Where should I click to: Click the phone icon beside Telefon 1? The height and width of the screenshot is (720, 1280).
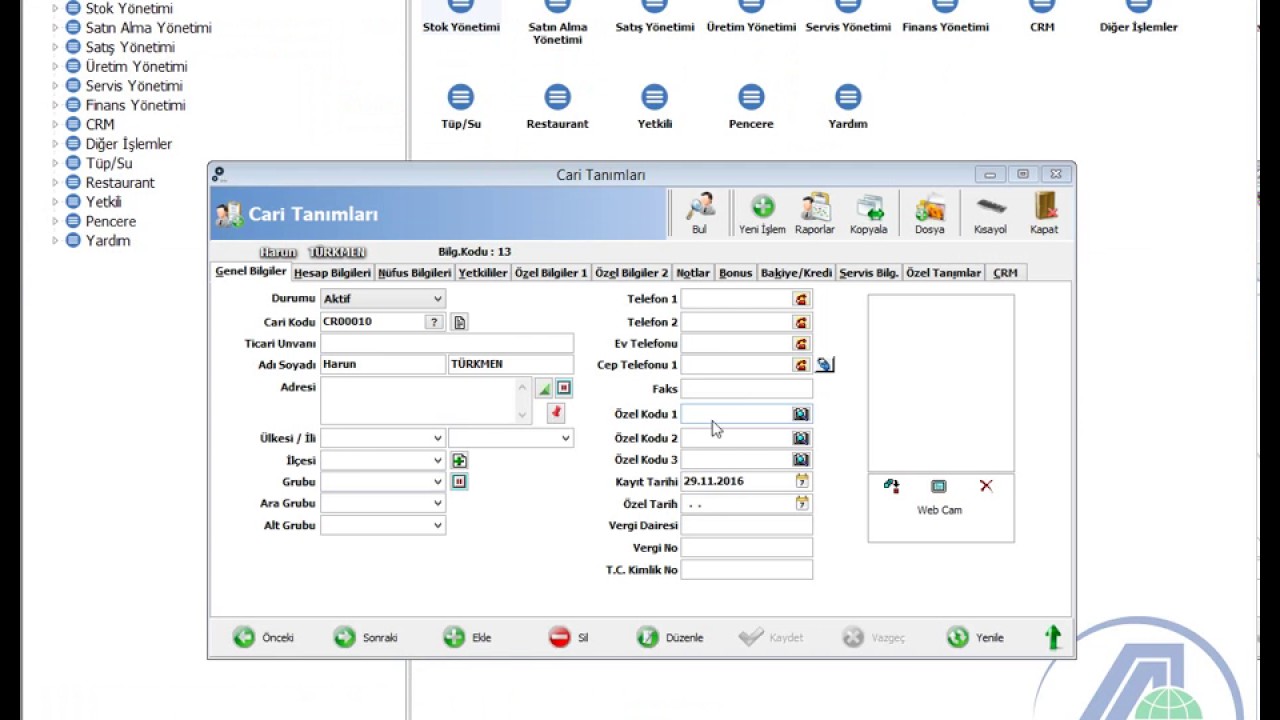801,299
